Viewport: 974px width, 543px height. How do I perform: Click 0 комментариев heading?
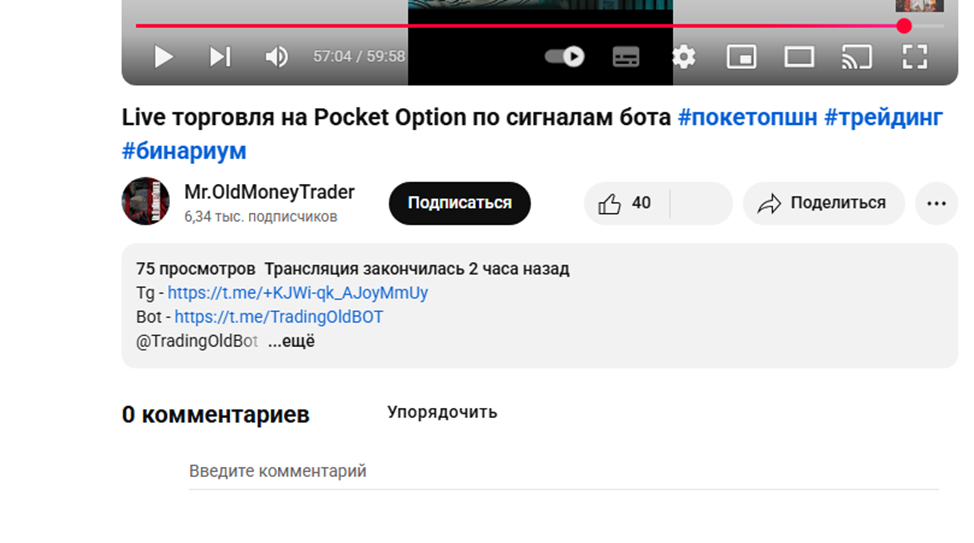(216, 414)
